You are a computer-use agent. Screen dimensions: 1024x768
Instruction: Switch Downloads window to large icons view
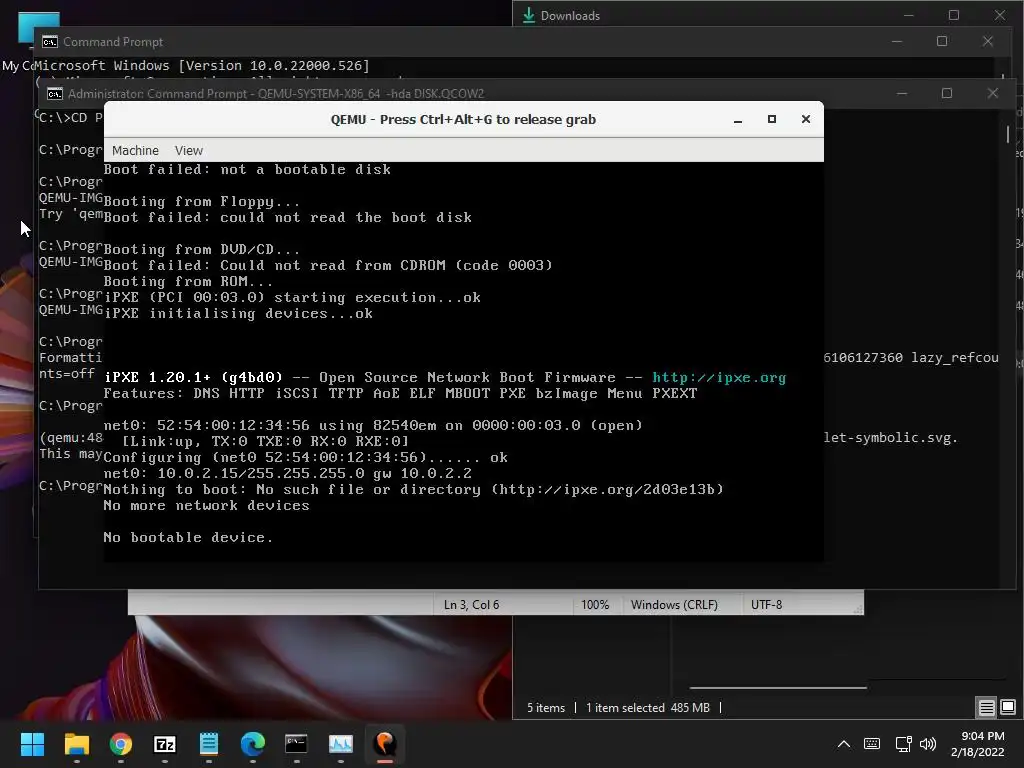pyautogui.click(x=1008, y=707)
